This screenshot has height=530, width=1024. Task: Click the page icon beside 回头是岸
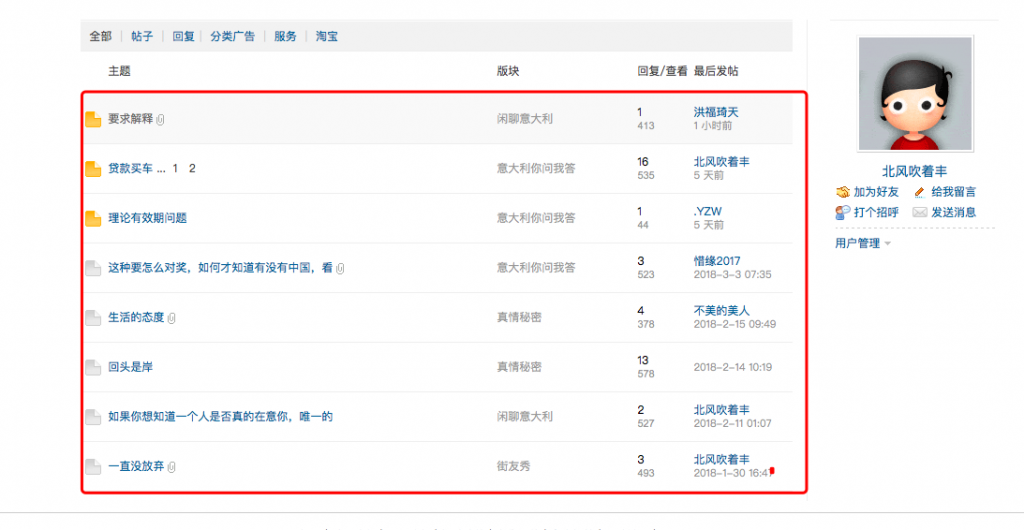(x=93, y=367)
